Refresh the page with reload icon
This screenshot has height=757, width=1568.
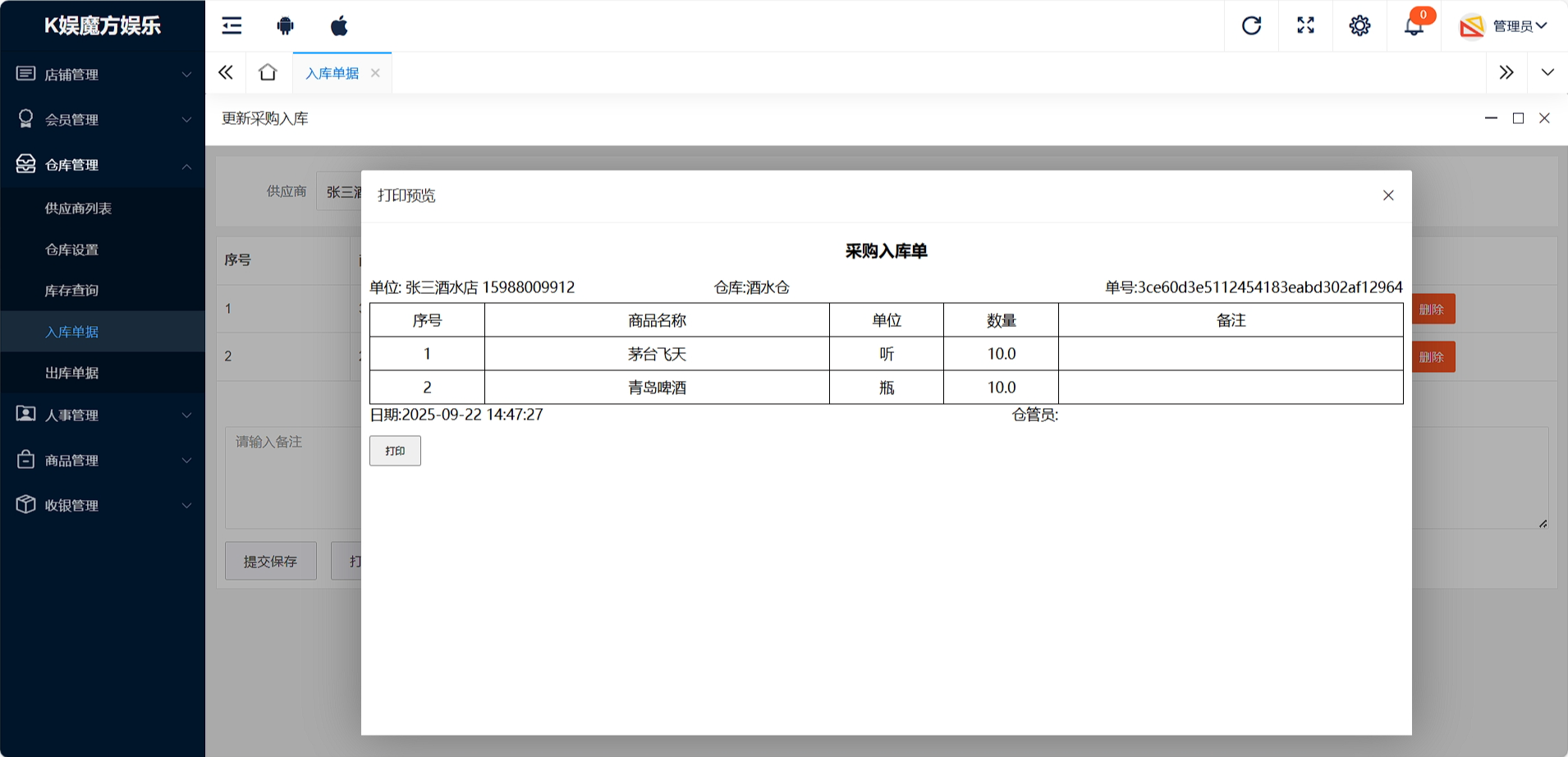coord(1251,26)
